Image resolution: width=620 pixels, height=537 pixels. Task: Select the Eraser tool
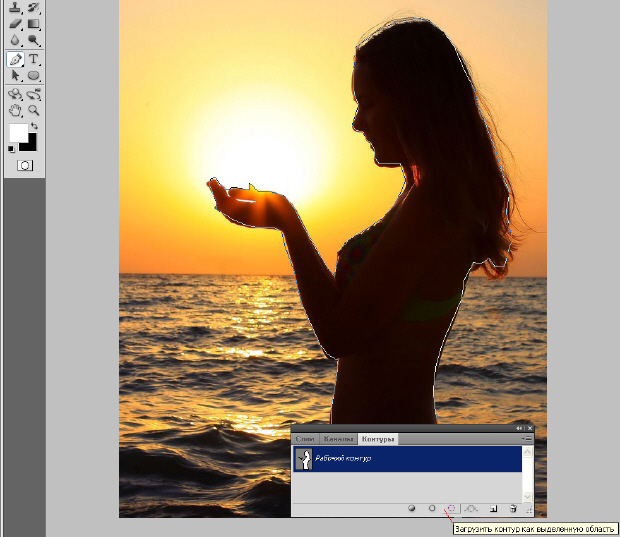pos(15,23)
